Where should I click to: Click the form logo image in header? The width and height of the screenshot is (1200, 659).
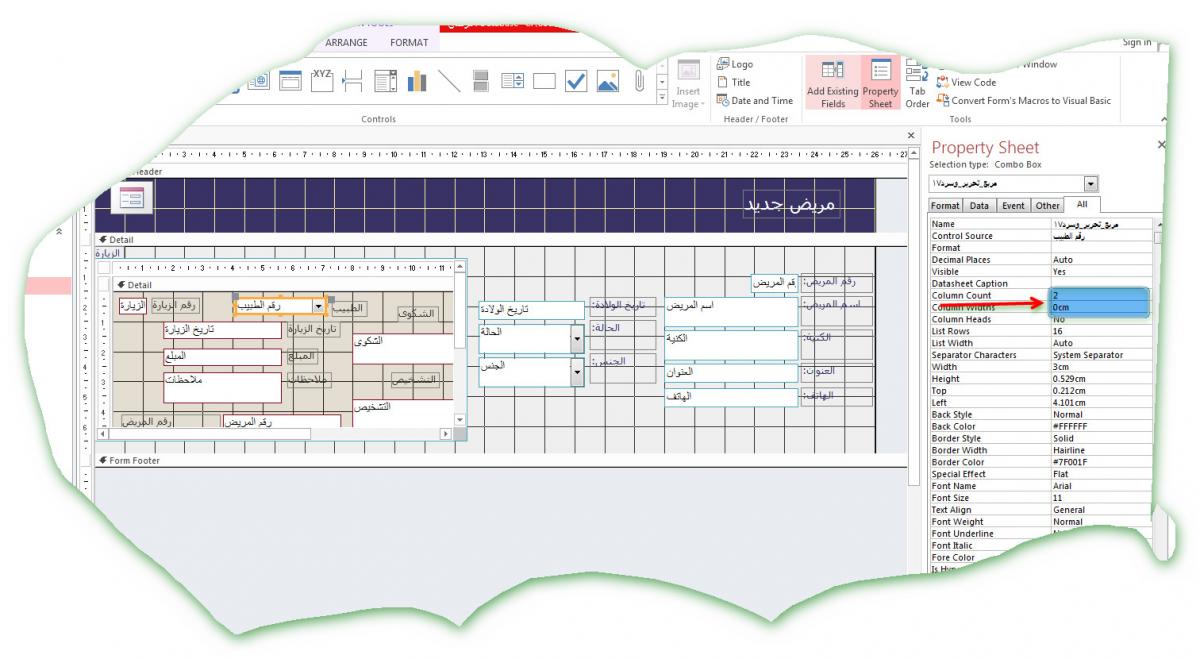133,198
